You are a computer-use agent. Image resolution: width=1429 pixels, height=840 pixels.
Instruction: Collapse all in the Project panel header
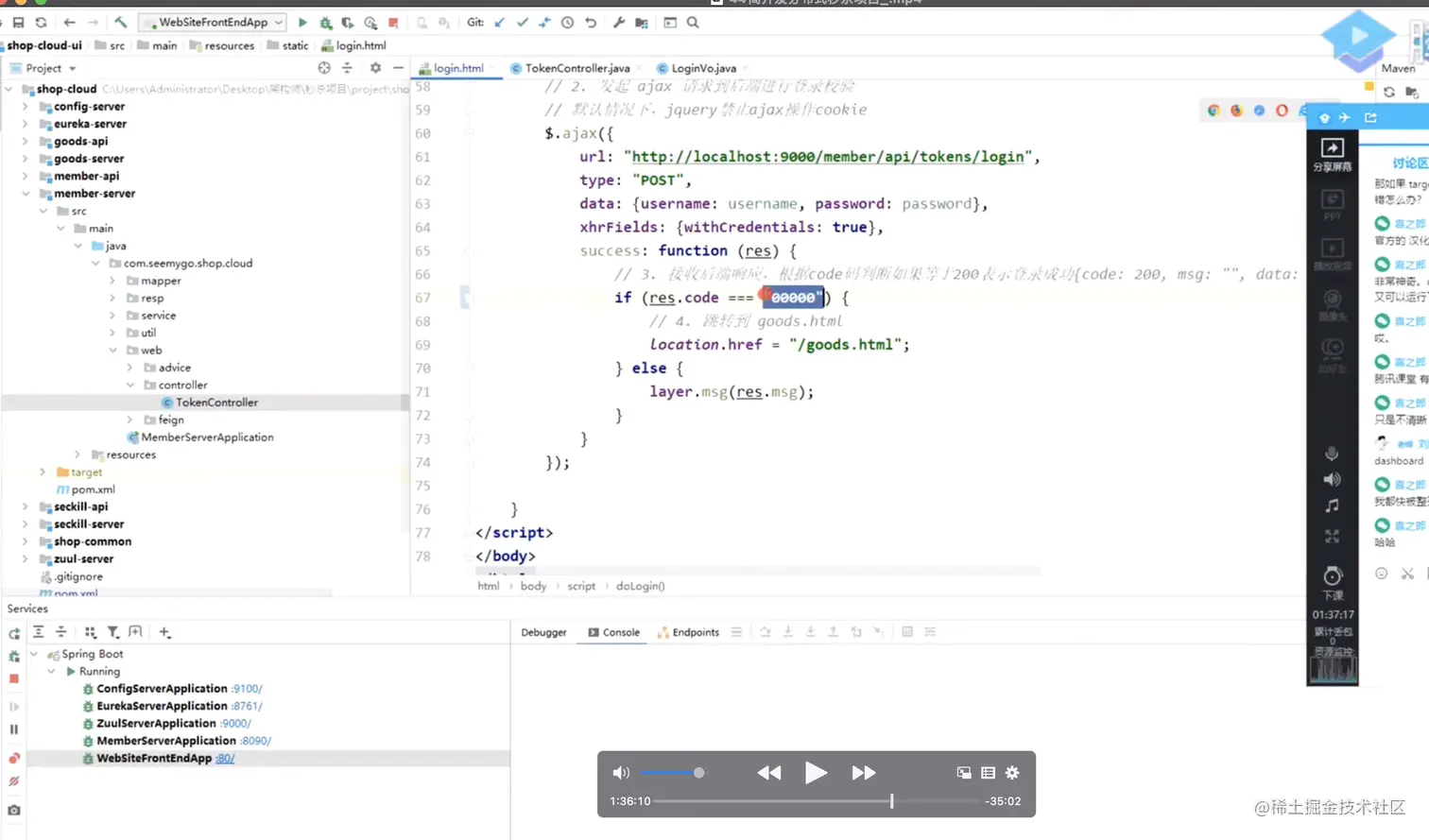(347, 68)
